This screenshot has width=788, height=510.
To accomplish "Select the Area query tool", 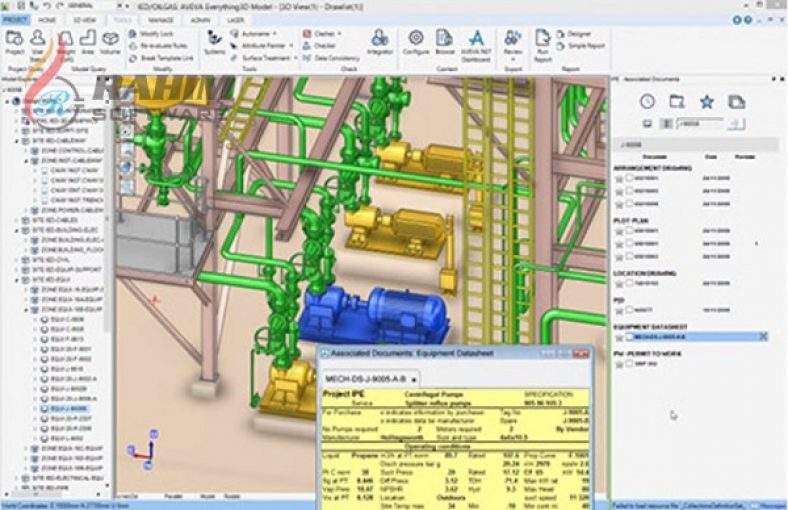I will 87,43.
